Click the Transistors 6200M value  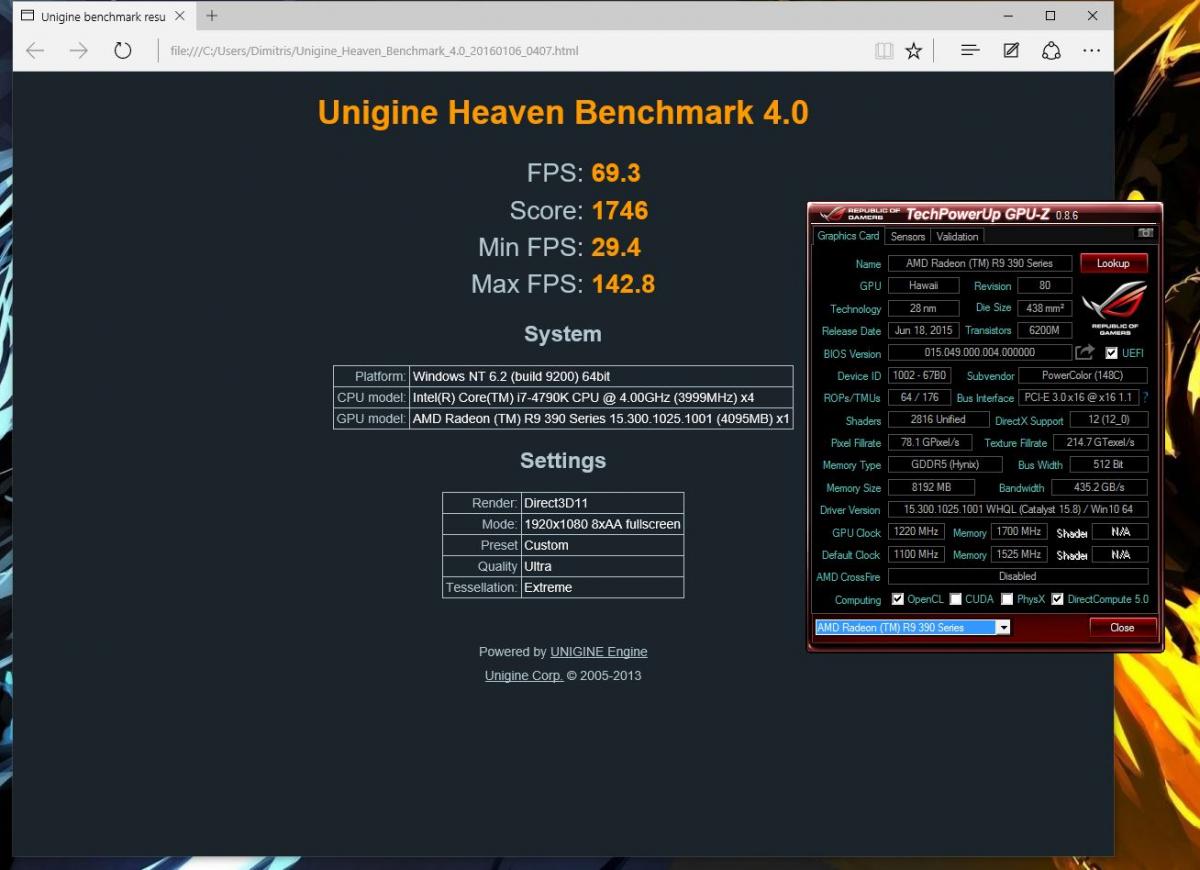tap(1045, 331)
